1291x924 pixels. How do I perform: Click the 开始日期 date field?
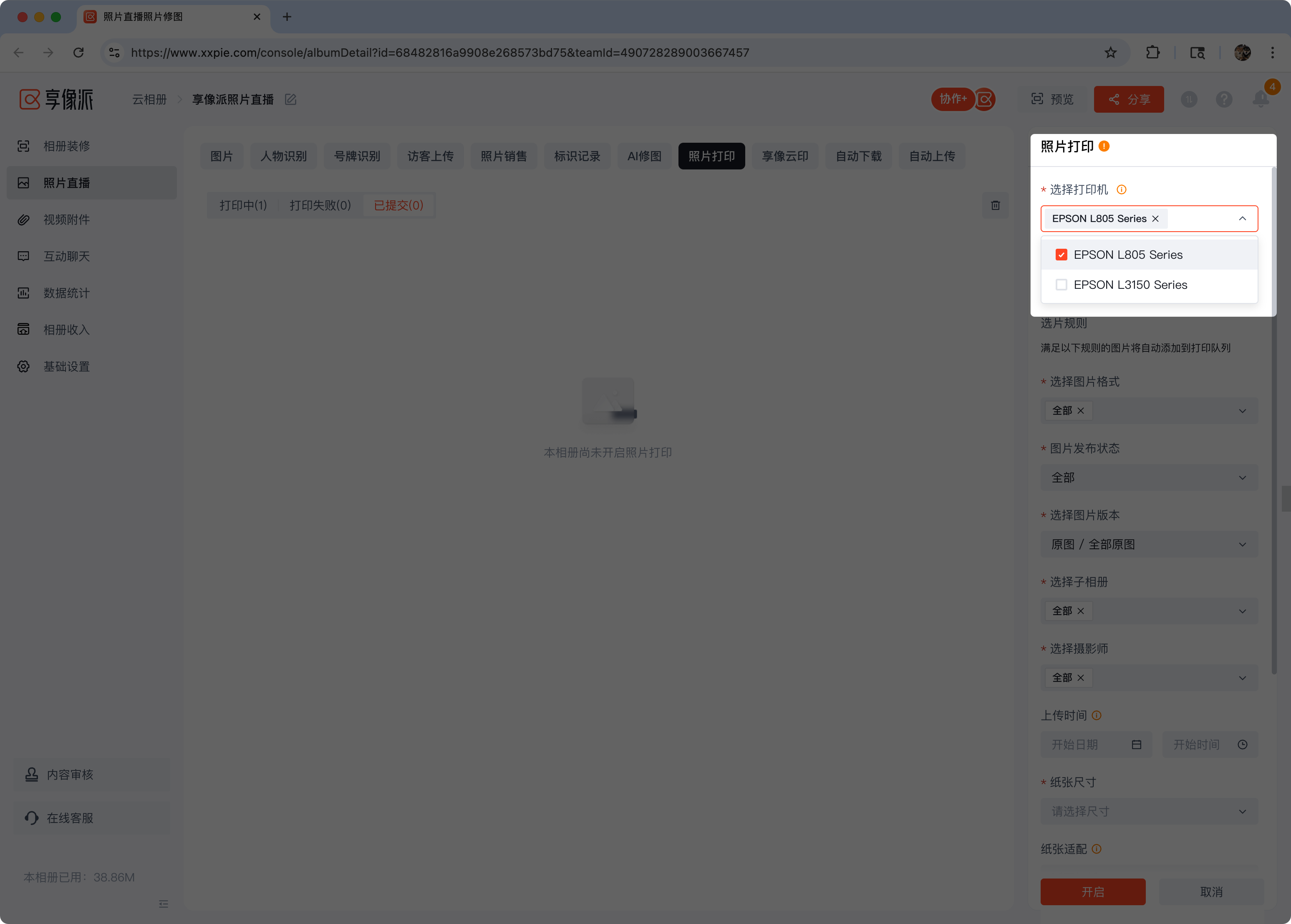tap(1096, 745)
